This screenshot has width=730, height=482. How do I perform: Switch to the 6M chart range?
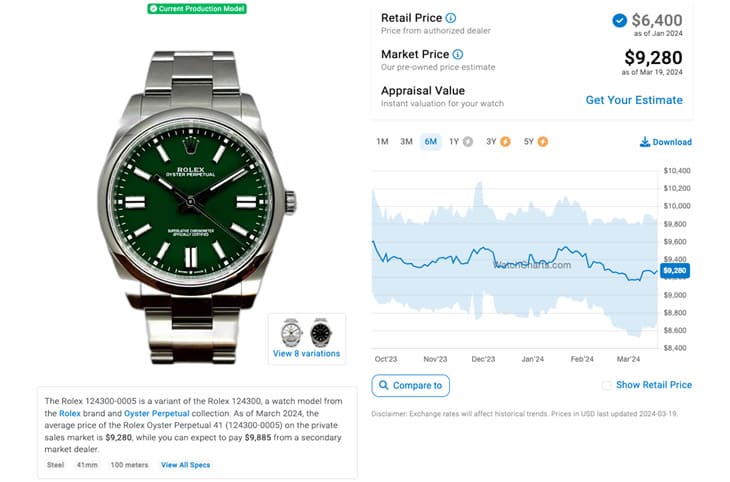[x=431, y=142]
